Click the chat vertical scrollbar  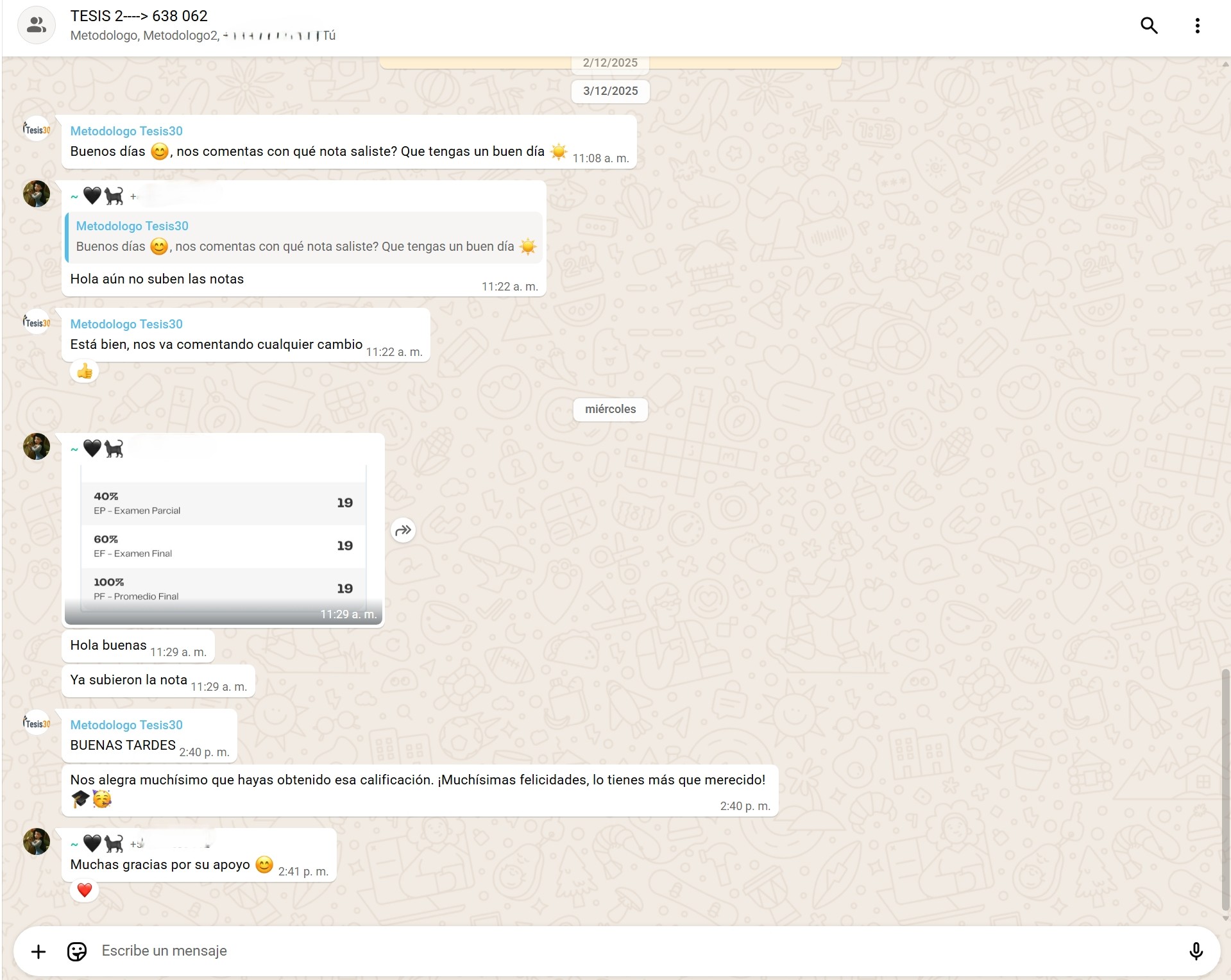[1225, 789]
